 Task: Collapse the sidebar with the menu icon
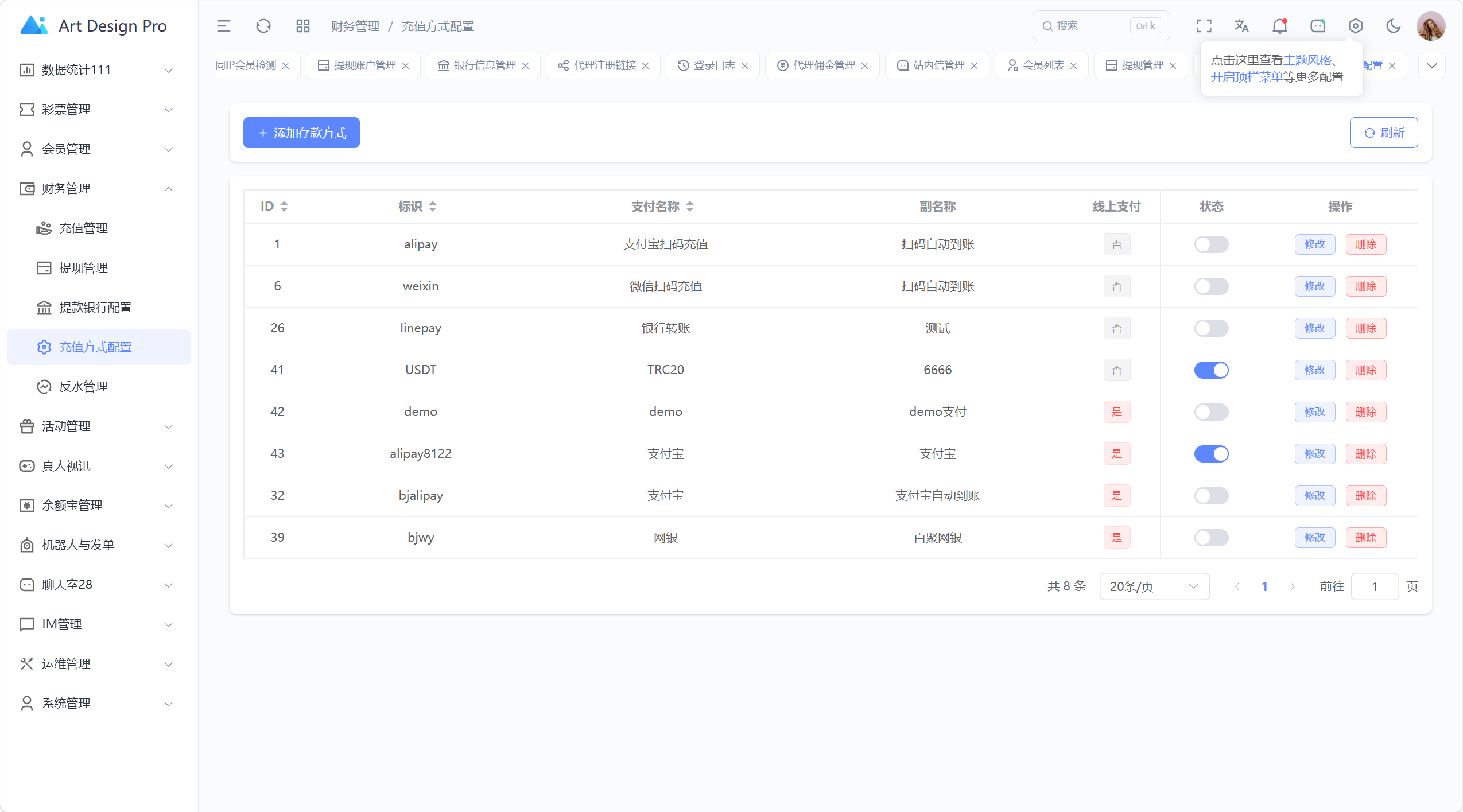point(223,26)
